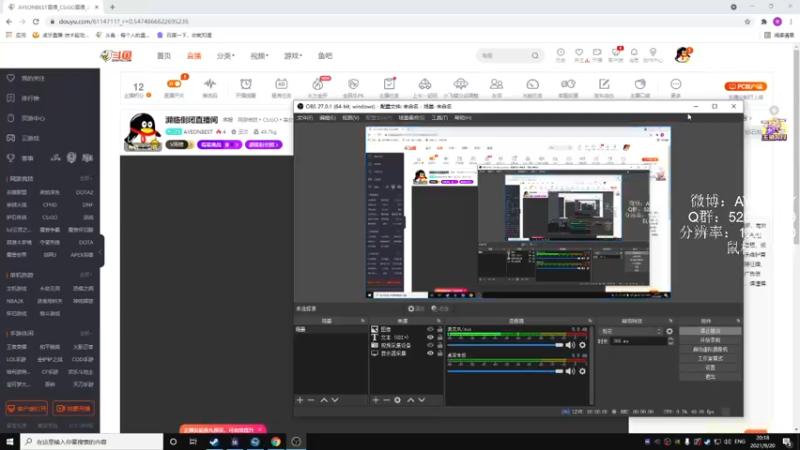Viewport: 800px width, 450px height.
Task: Open the stream code waveform icon
Action: [x=210, y=84]
